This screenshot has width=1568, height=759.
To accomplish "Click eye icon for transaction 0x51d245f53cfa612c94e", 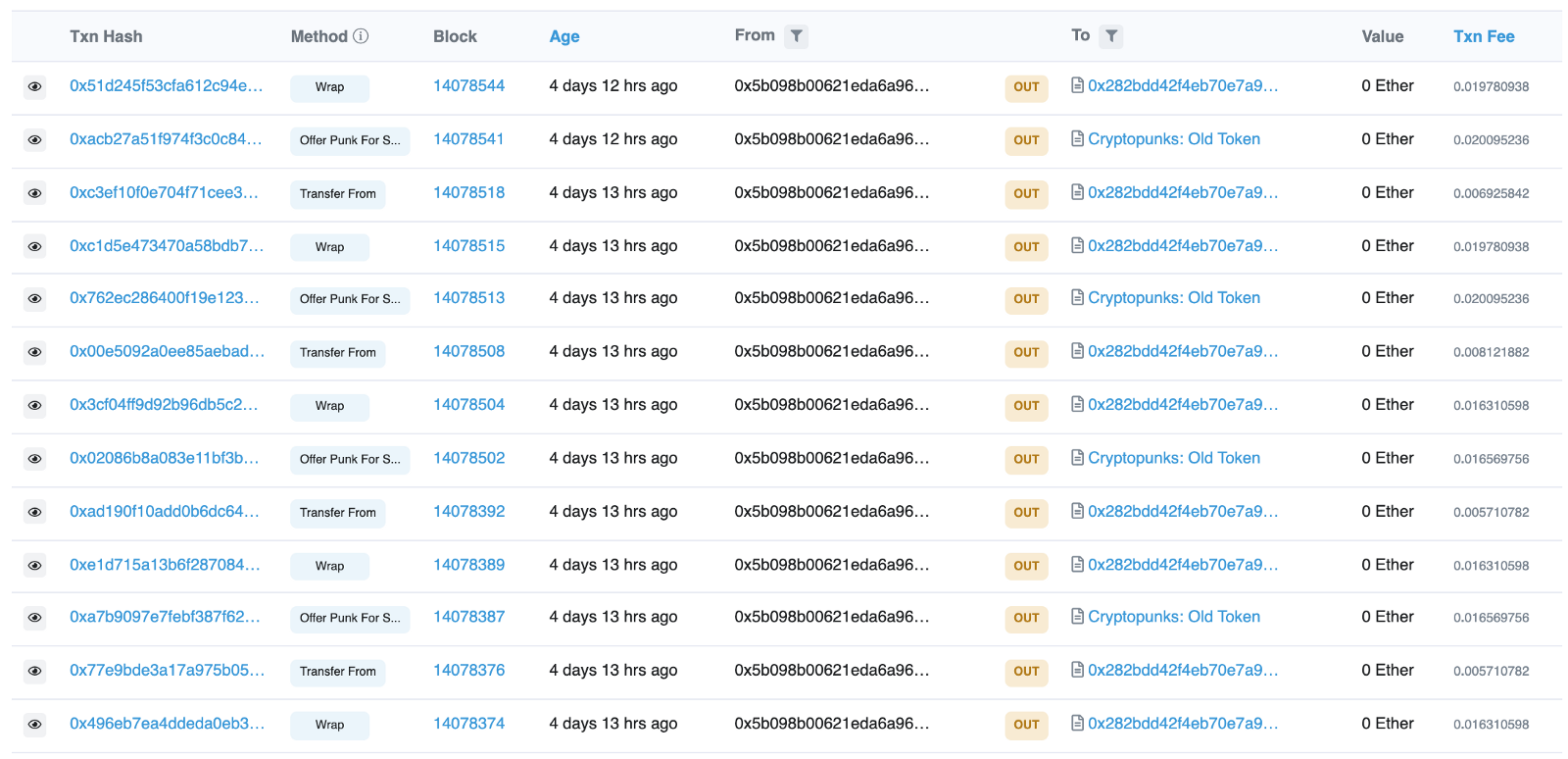I will pos(34,87).
